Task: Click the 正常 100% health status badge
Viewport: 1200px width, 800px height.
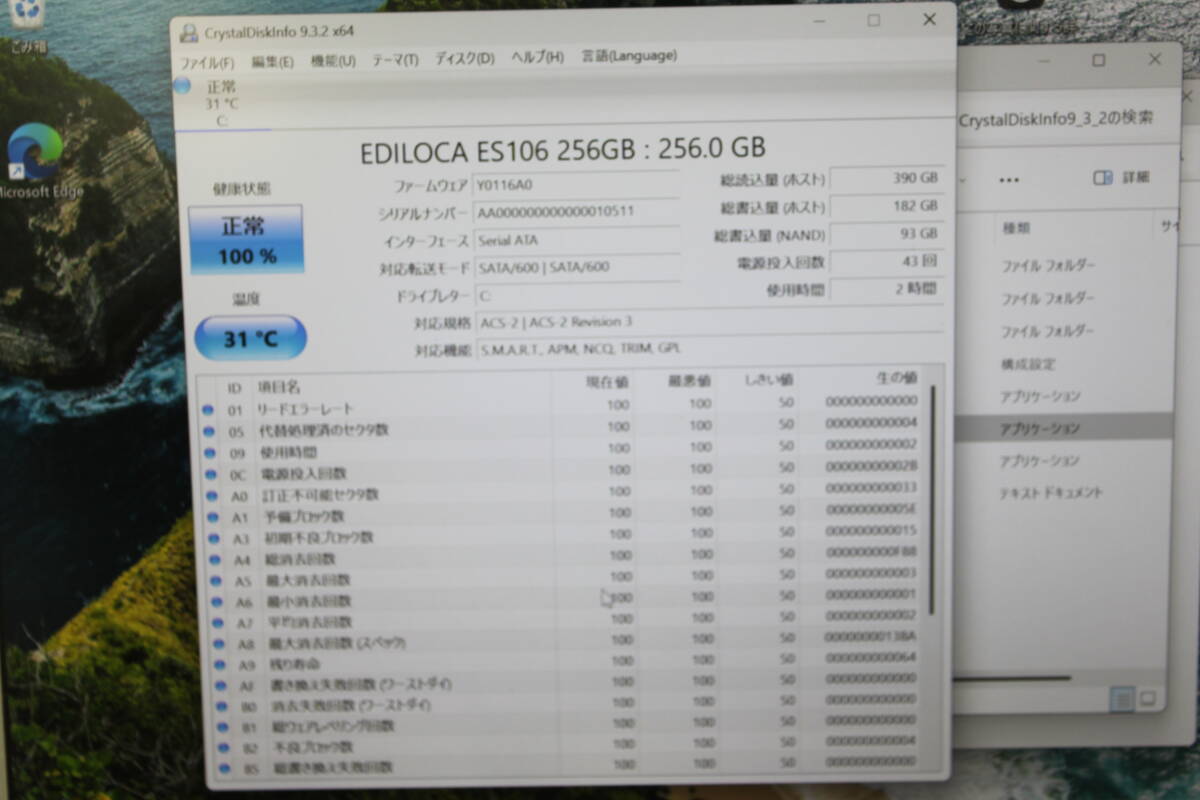Action: coord(245,240)
